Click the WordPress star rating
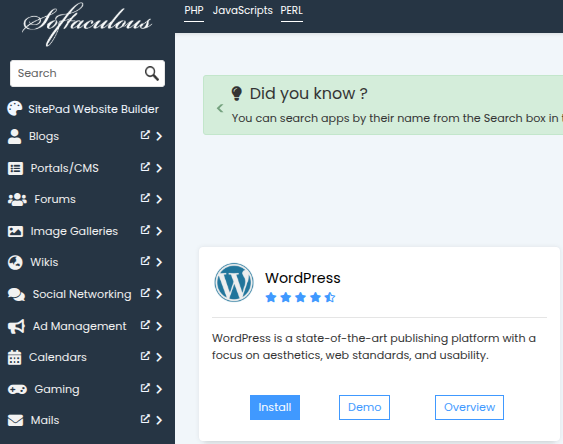 pos(300,298)
